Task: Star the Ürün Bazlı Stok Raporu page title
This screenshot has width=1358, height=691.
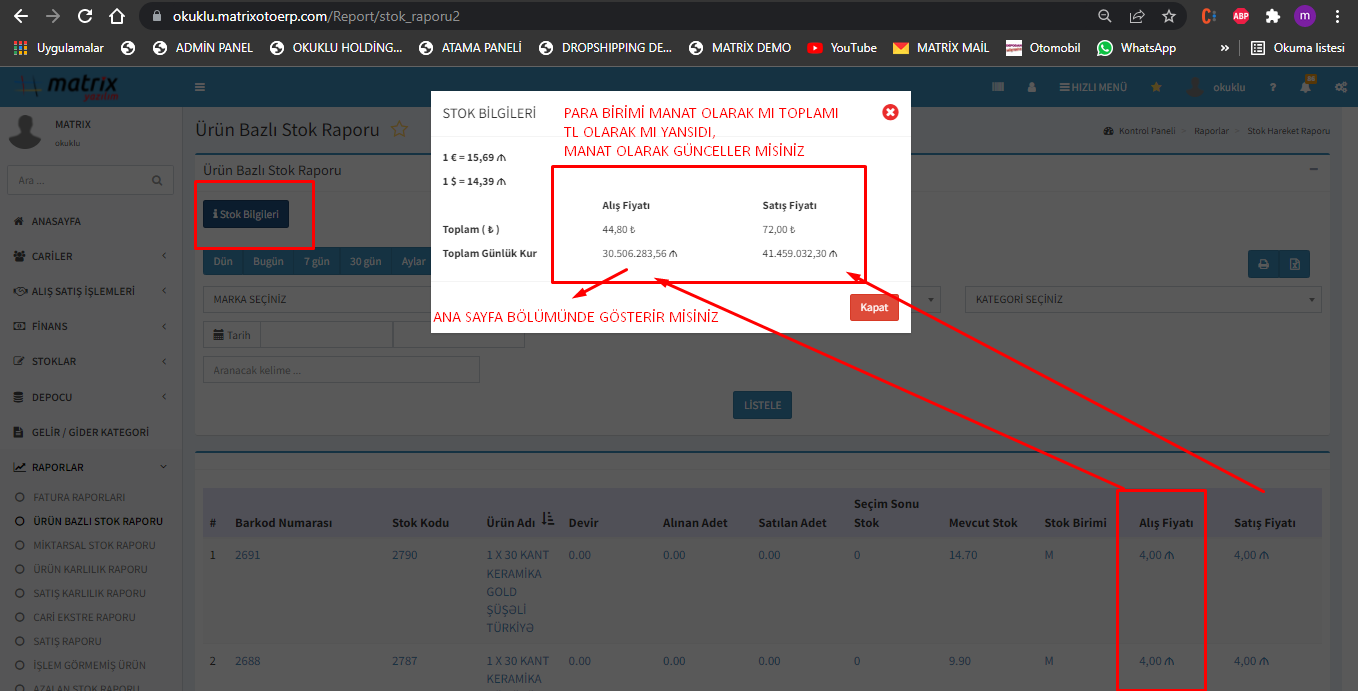Action: [399, 129]
